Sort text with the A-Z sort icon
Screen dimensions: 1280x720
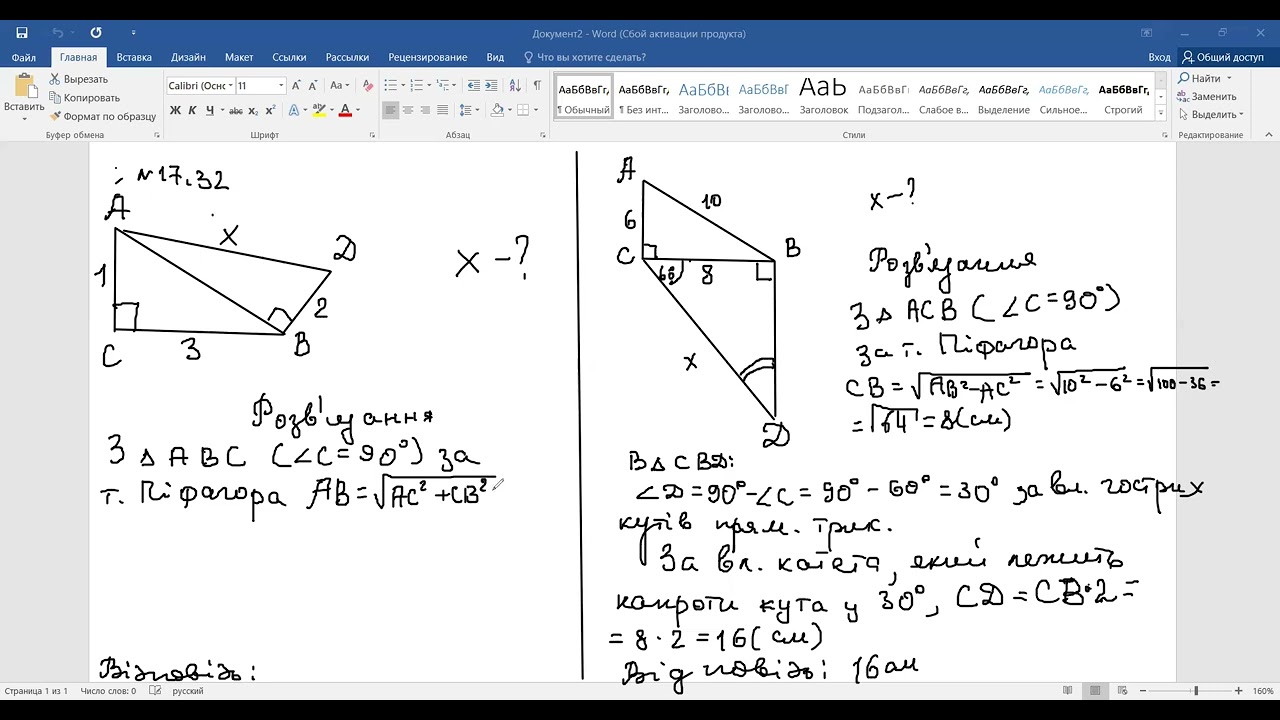click(x=516, y=86)
